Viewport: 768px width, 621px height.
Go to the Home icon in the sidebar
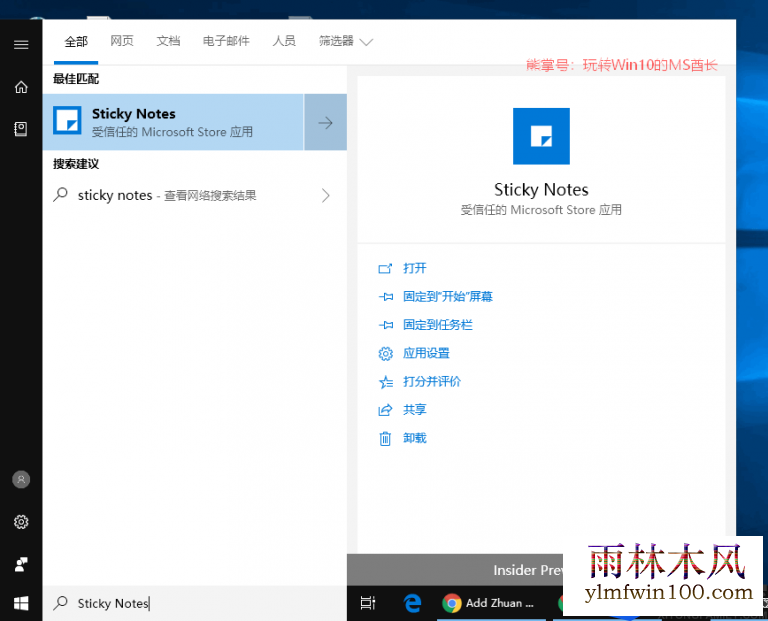click(x=21, y=87)
